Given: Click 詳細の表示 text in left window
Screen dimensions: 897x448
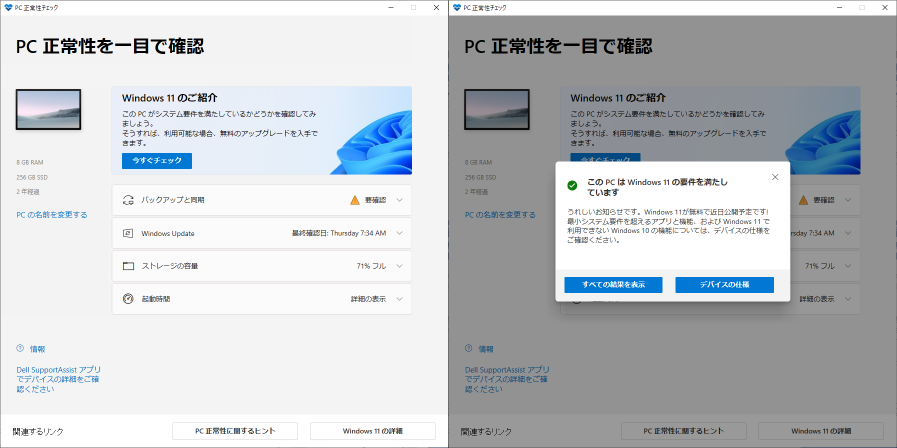Looking at the screenshot, I should point(368,299).
